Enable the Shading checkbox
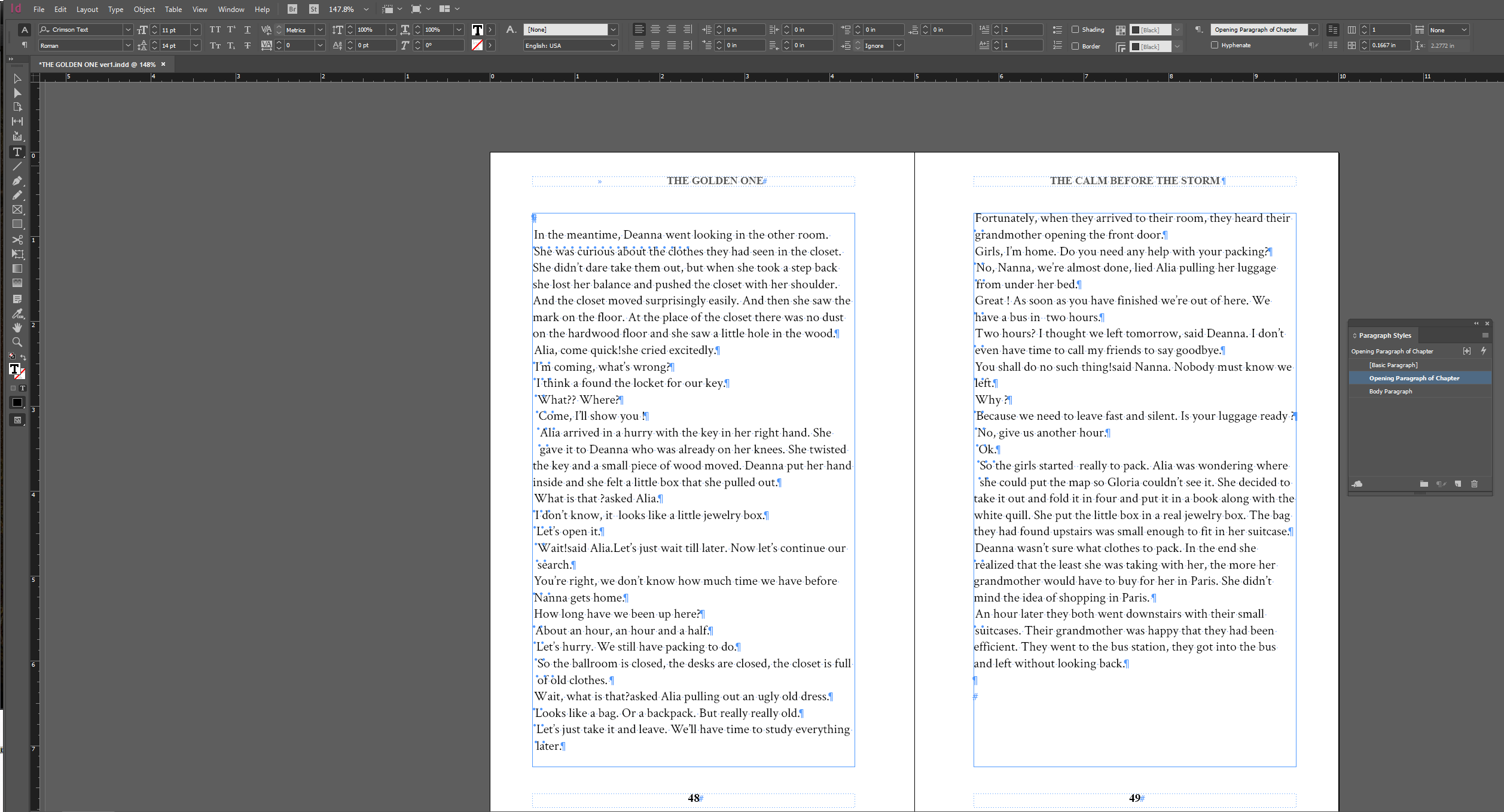This screenshot has width=1504, height=812. (1075, 29)
